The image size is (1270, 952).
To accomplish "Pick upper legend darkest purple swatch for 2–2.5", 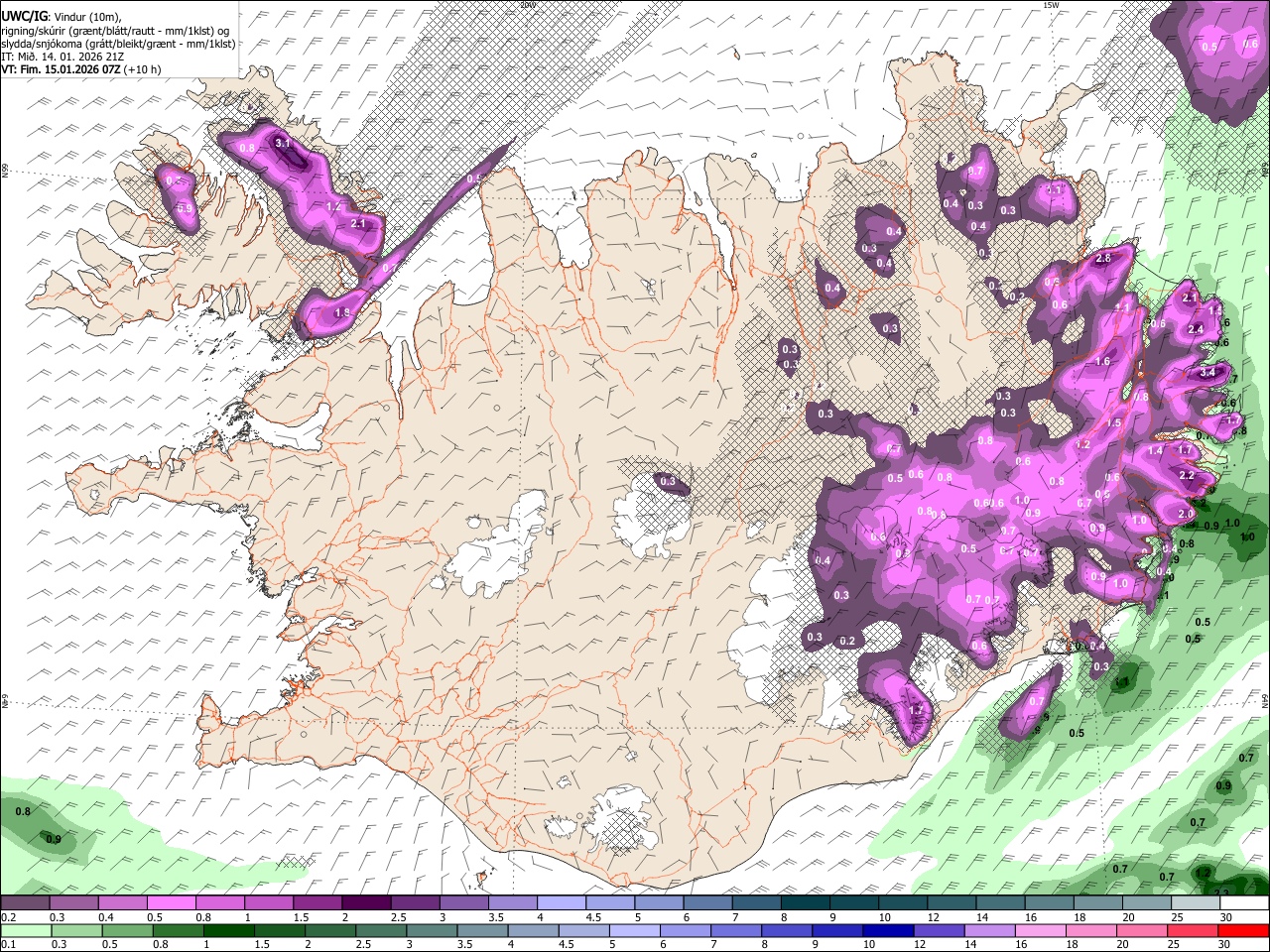I will point(365,903).
